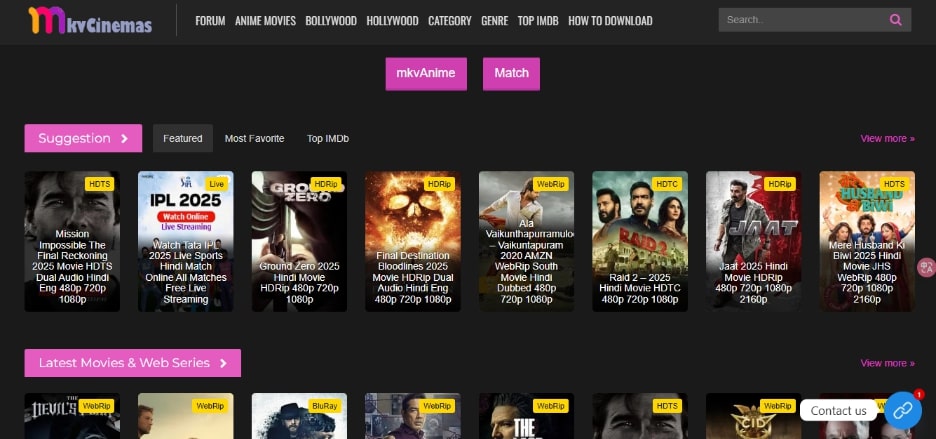Click View more in Suggestion section
Screen dimensions: 936x439
click(887, 139)
